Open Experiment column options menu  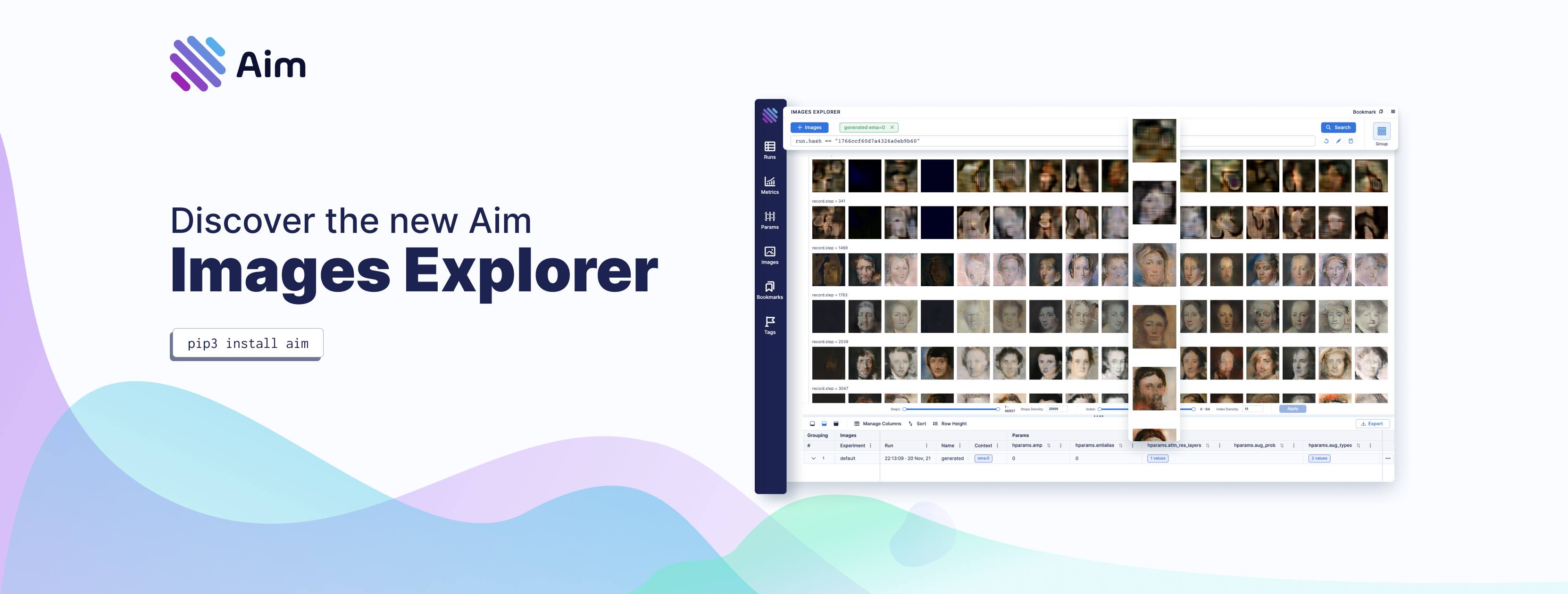click(870, 445)
